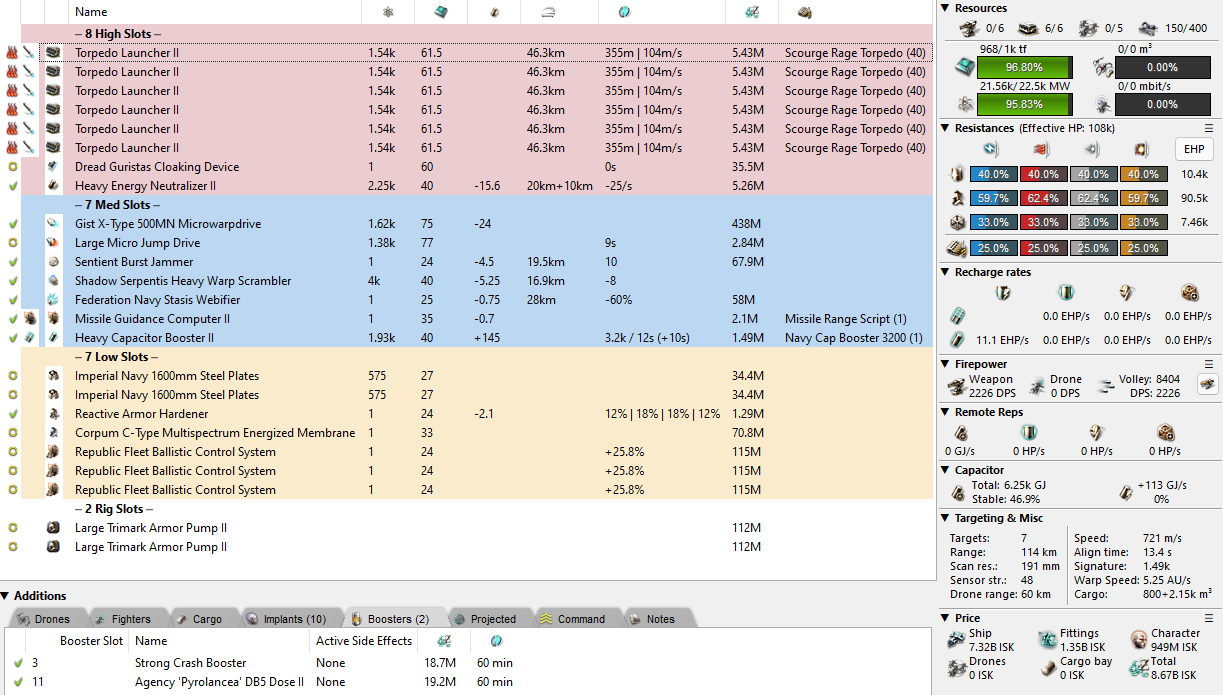
Task: Click the Dread Guristas Cloaking Device module icon
Action: (52, 167)
